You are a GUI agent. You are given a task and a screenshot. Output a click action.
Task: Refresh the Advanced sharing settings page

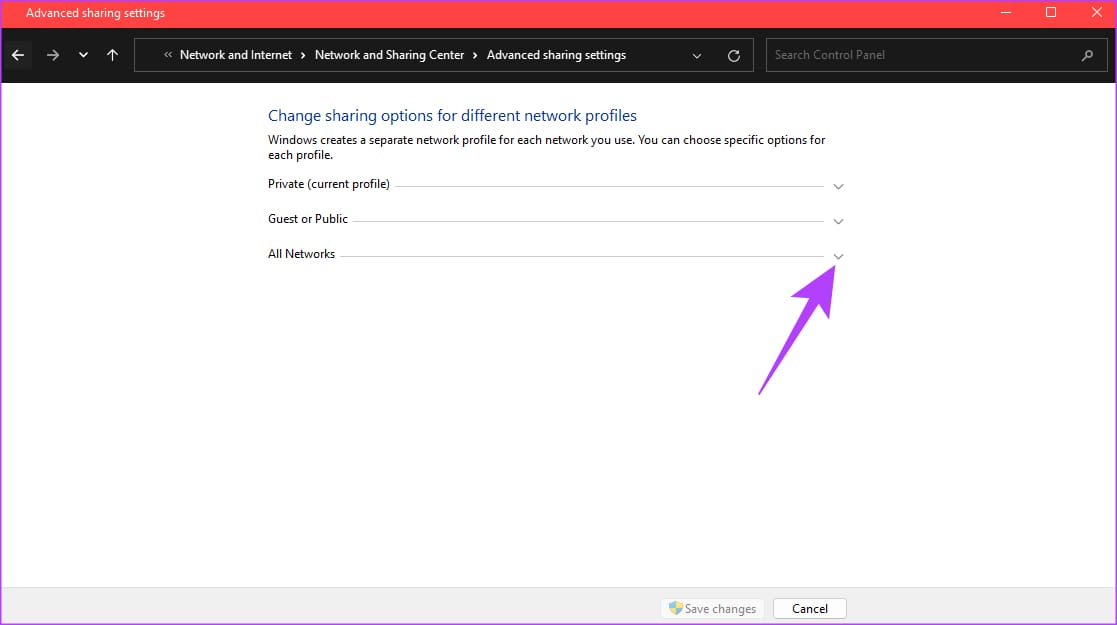[734, 56]
